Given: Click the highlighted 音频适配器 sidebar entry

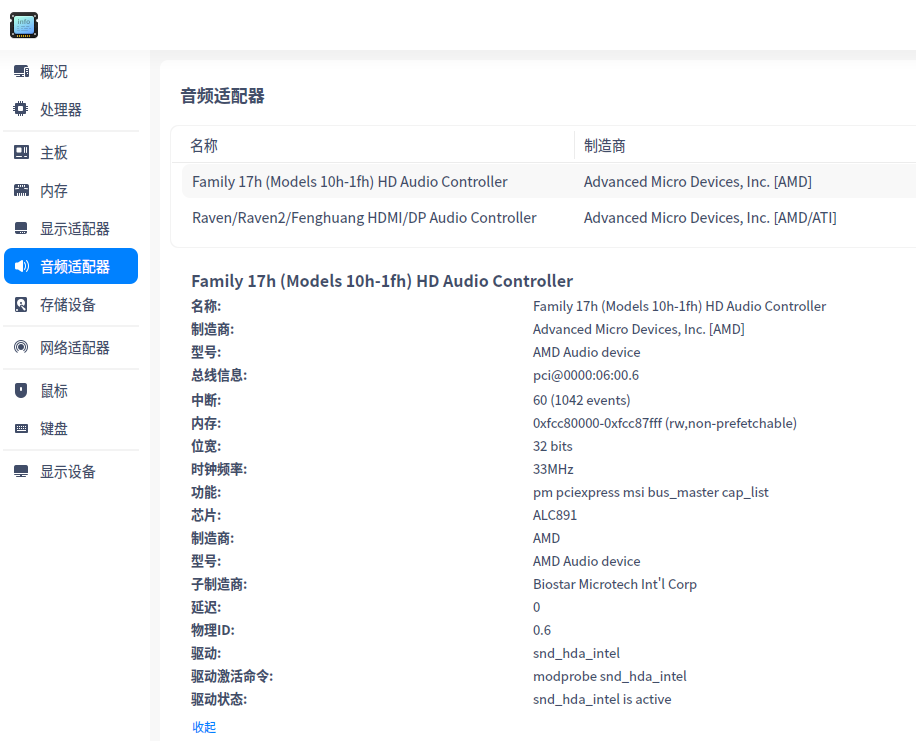Looking at the screenshot, I should pyautogui.click(x=70, y=266).
